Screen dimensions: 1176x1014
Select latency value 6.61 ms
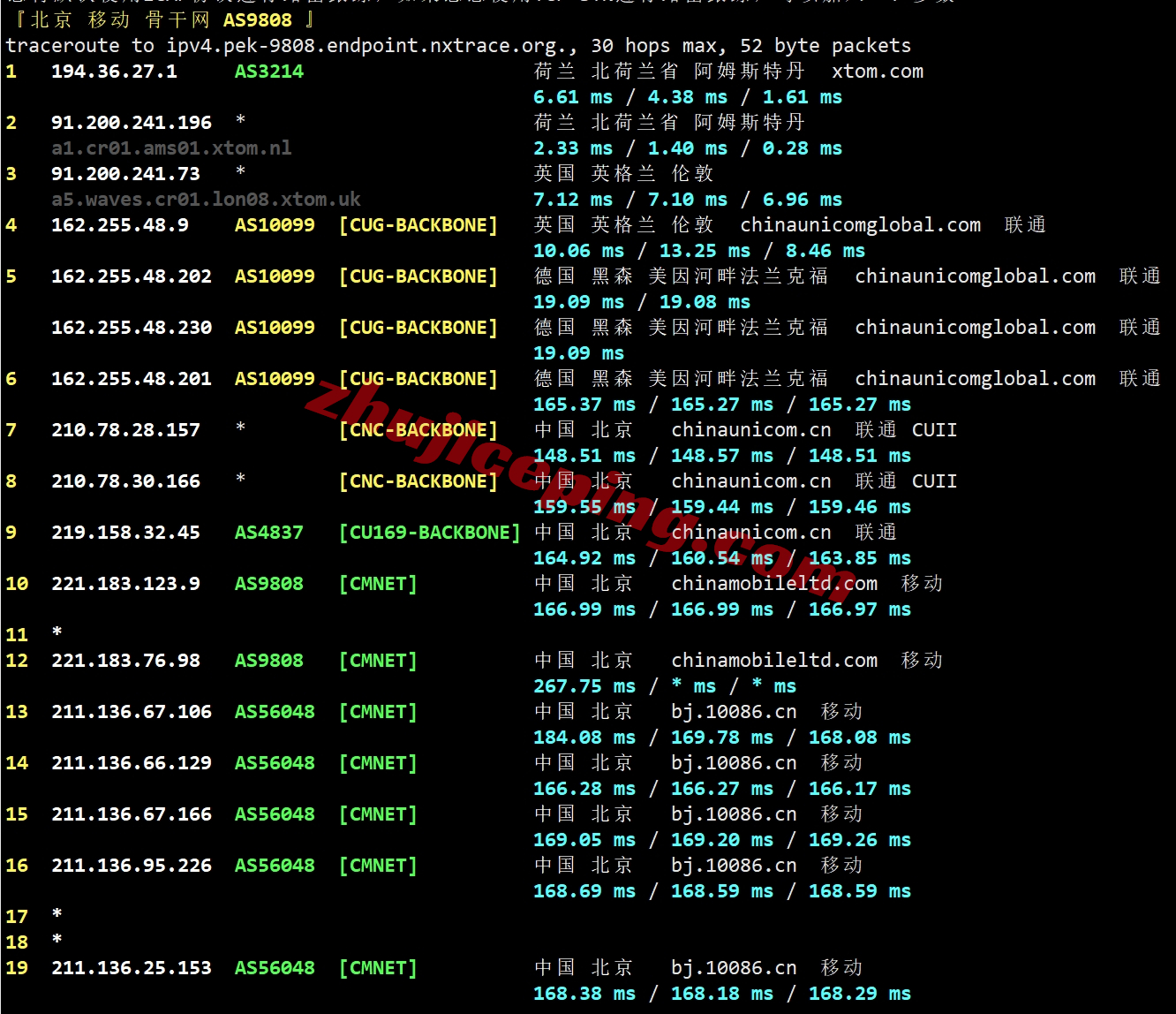(573, 97)
